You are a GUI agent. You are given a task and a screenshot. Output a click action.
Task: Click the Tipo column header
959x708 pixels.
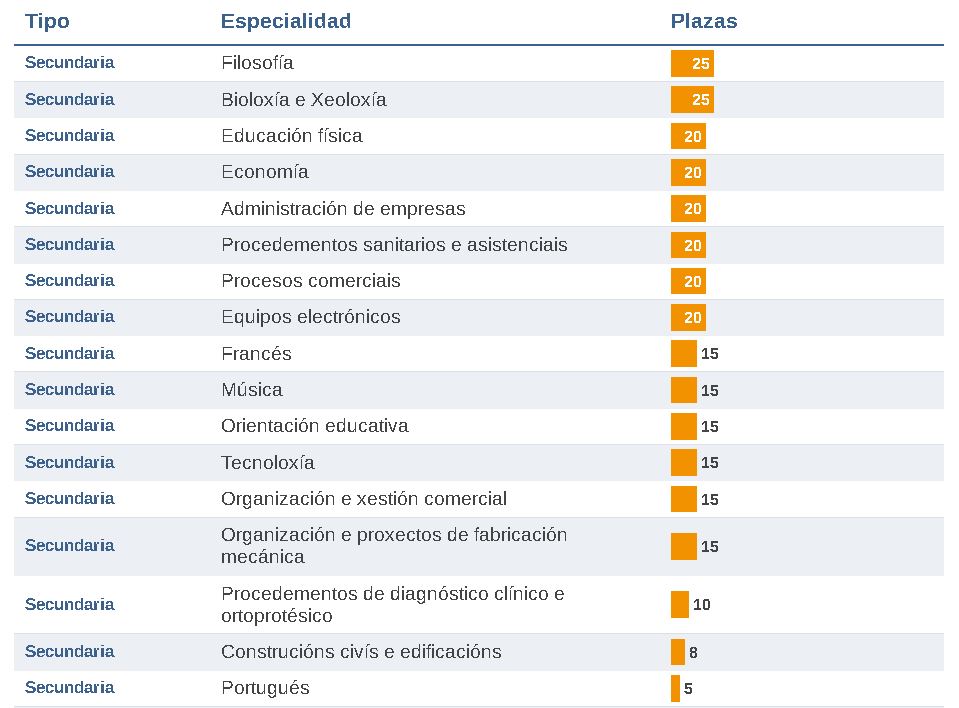tap(47, 22)
